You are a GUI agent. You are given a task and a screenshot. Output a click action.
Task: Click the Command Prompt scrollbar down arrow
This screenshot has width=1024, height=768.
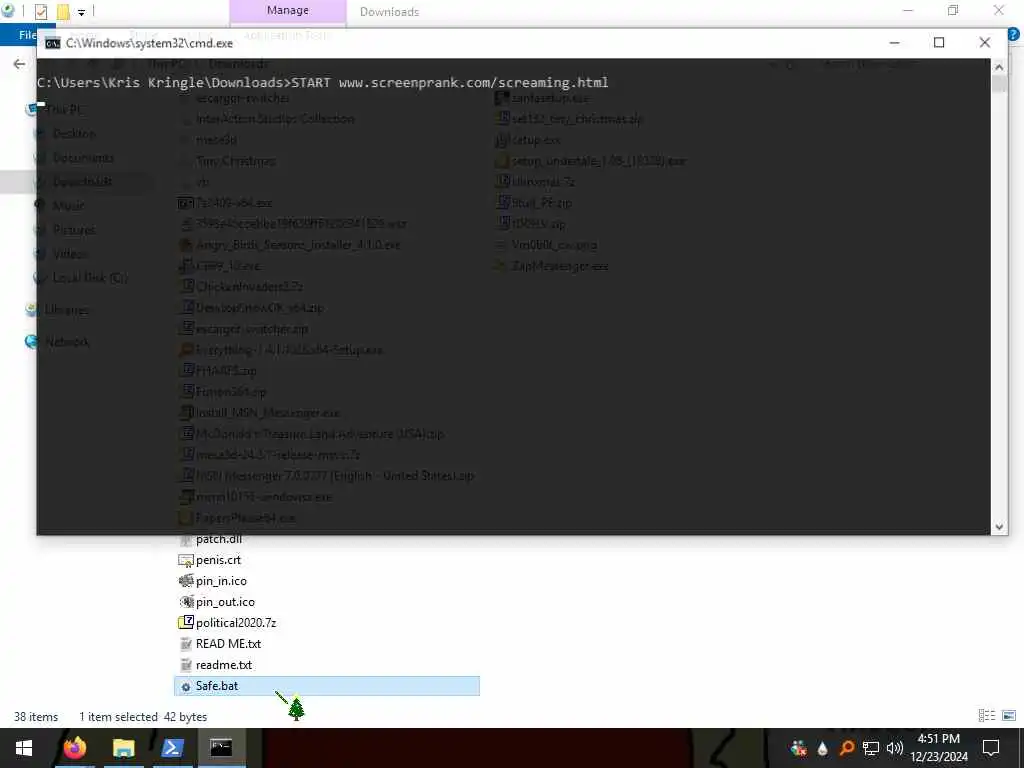click(x=999, y=526)
